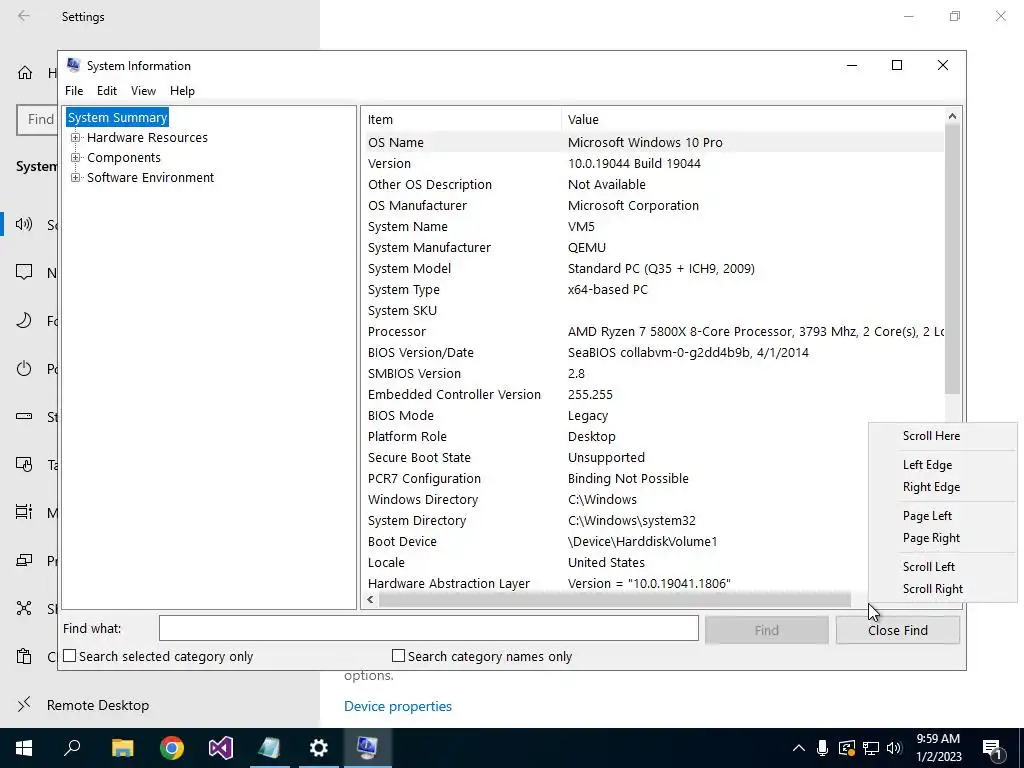The image size is (1024, 768).
Task: Enable Search selected category only
Action: tap(70, 656)
